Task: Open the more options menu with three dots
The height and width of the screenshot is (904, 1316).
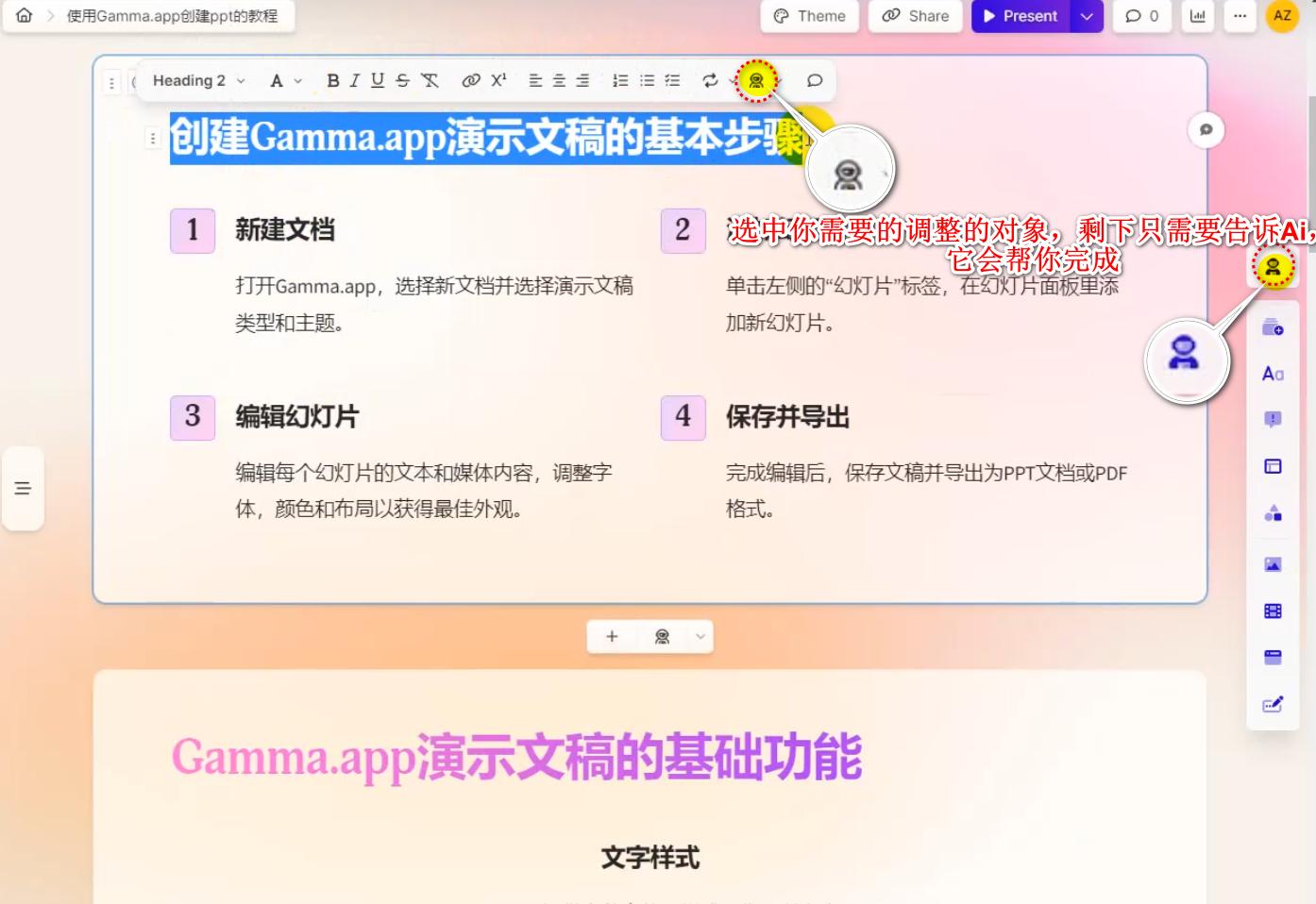Action: (x=1240, y=15)
